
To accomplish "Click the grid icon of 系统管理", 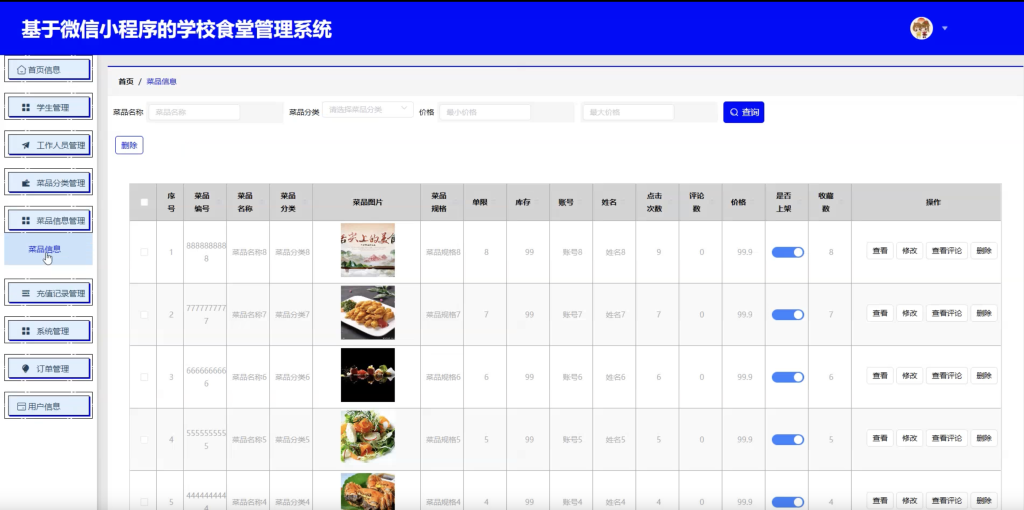I will coord(26,331).
